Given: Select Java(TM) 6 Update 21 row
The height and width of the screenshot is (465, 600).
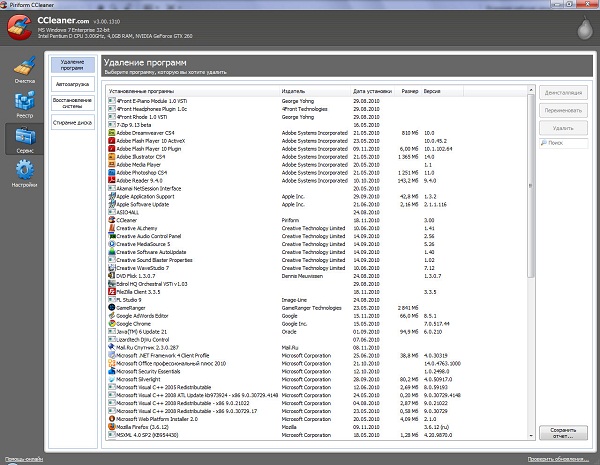Looking at the screenshot, I should [x=283, y=331].
